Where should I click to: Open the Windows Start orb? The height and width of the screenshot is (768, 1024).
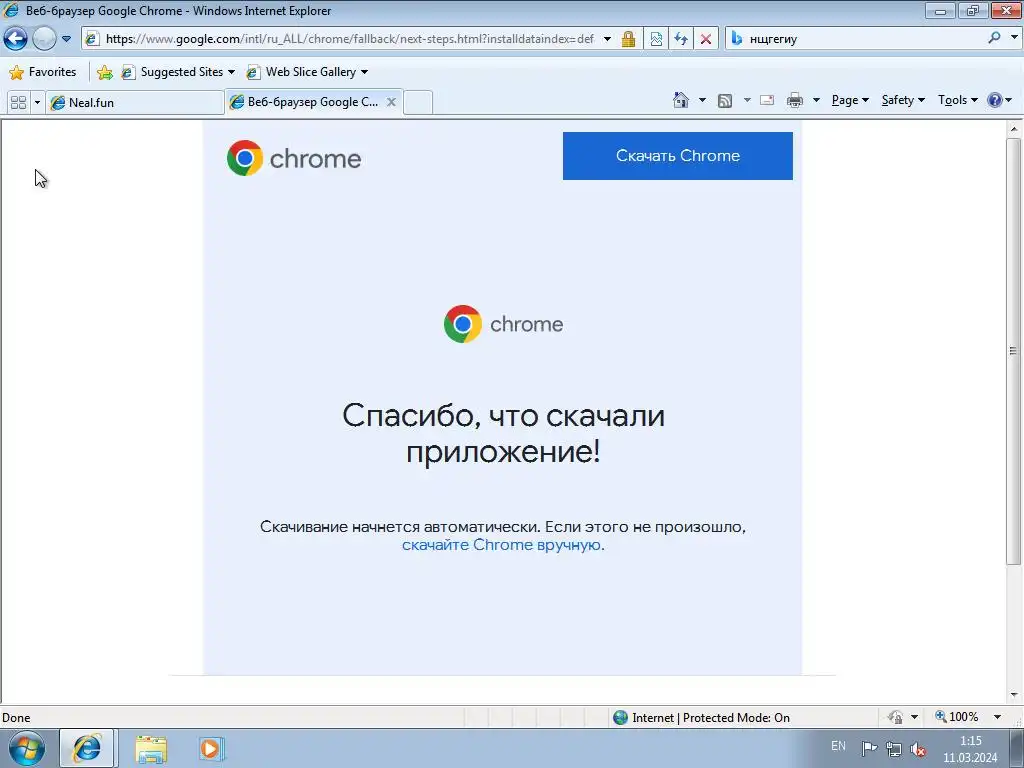tap(27, 748)
